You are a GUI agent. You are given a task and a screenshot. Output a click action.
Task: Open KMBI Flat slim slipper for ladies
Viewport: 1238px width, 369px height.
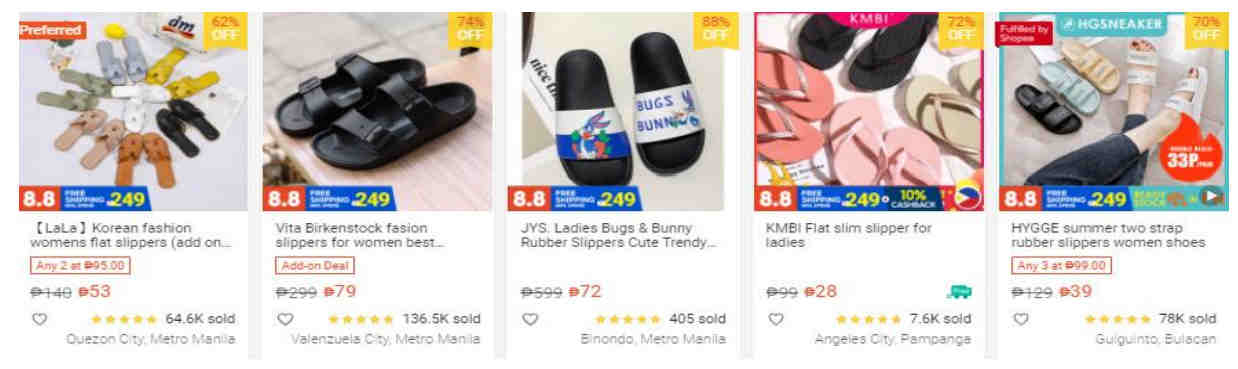coord(848,235)
